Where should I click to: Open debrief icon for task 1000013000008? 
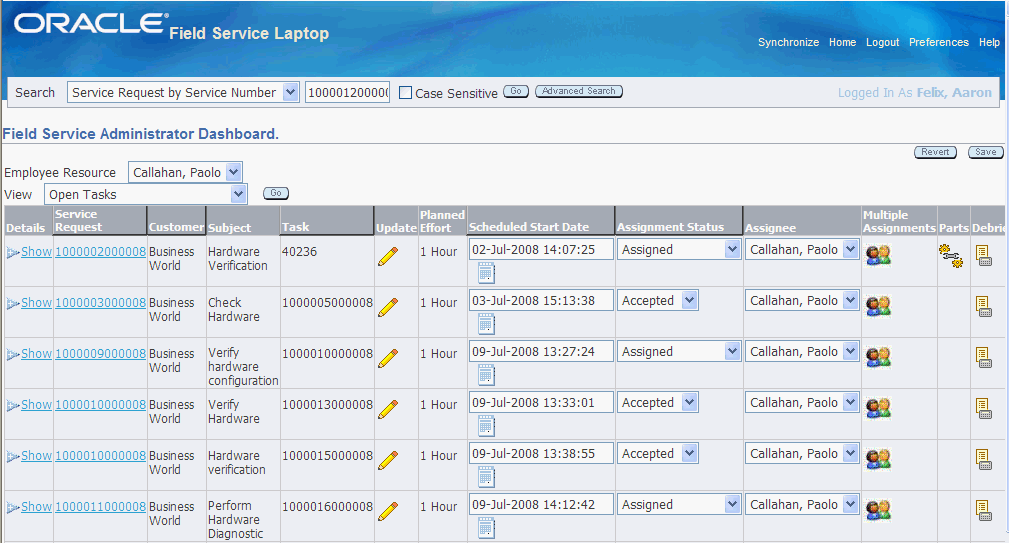click(984, 408)
